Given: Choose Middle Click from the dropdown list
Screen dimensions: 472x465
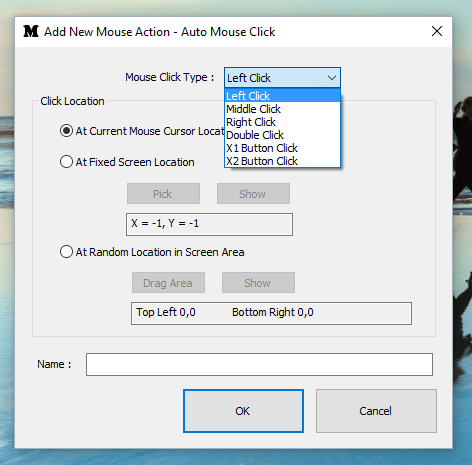Looking at the screenshot, I should [282, 109].
